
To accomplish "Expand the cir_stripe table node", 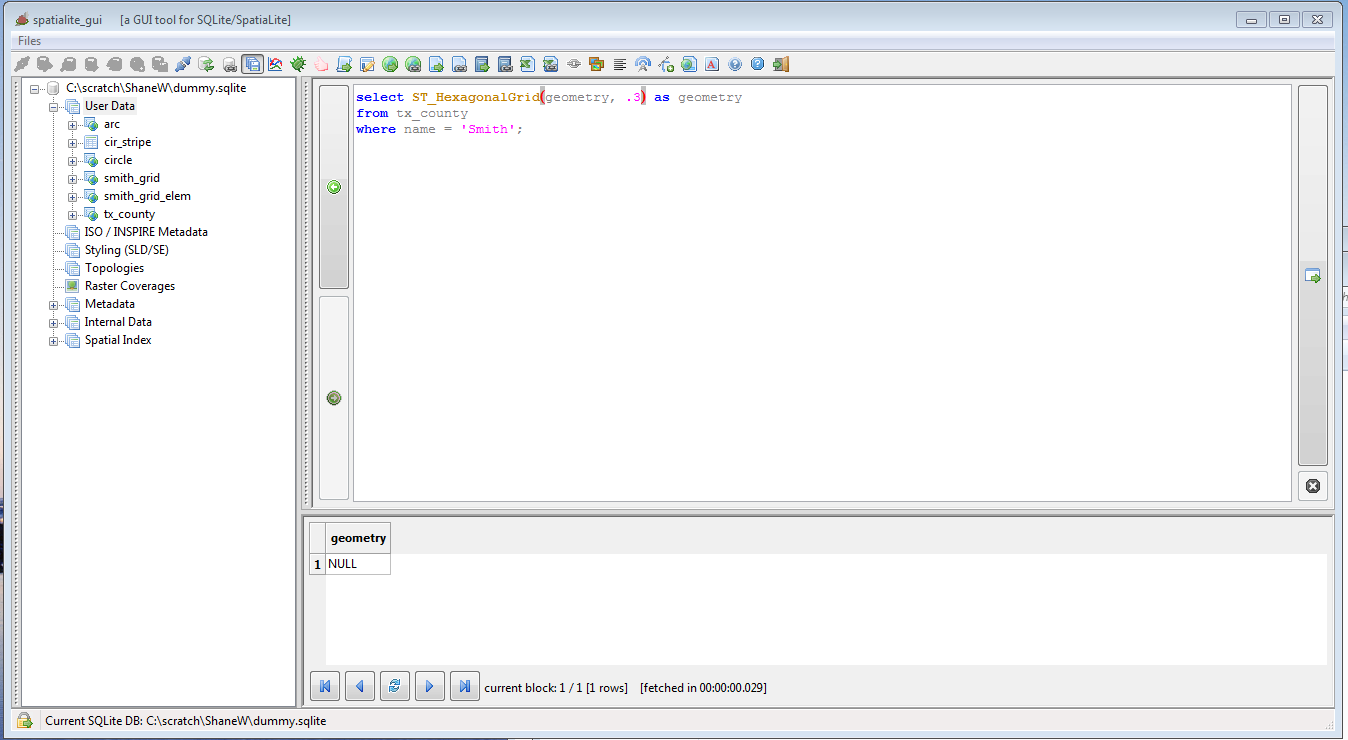I will [73, 142].
